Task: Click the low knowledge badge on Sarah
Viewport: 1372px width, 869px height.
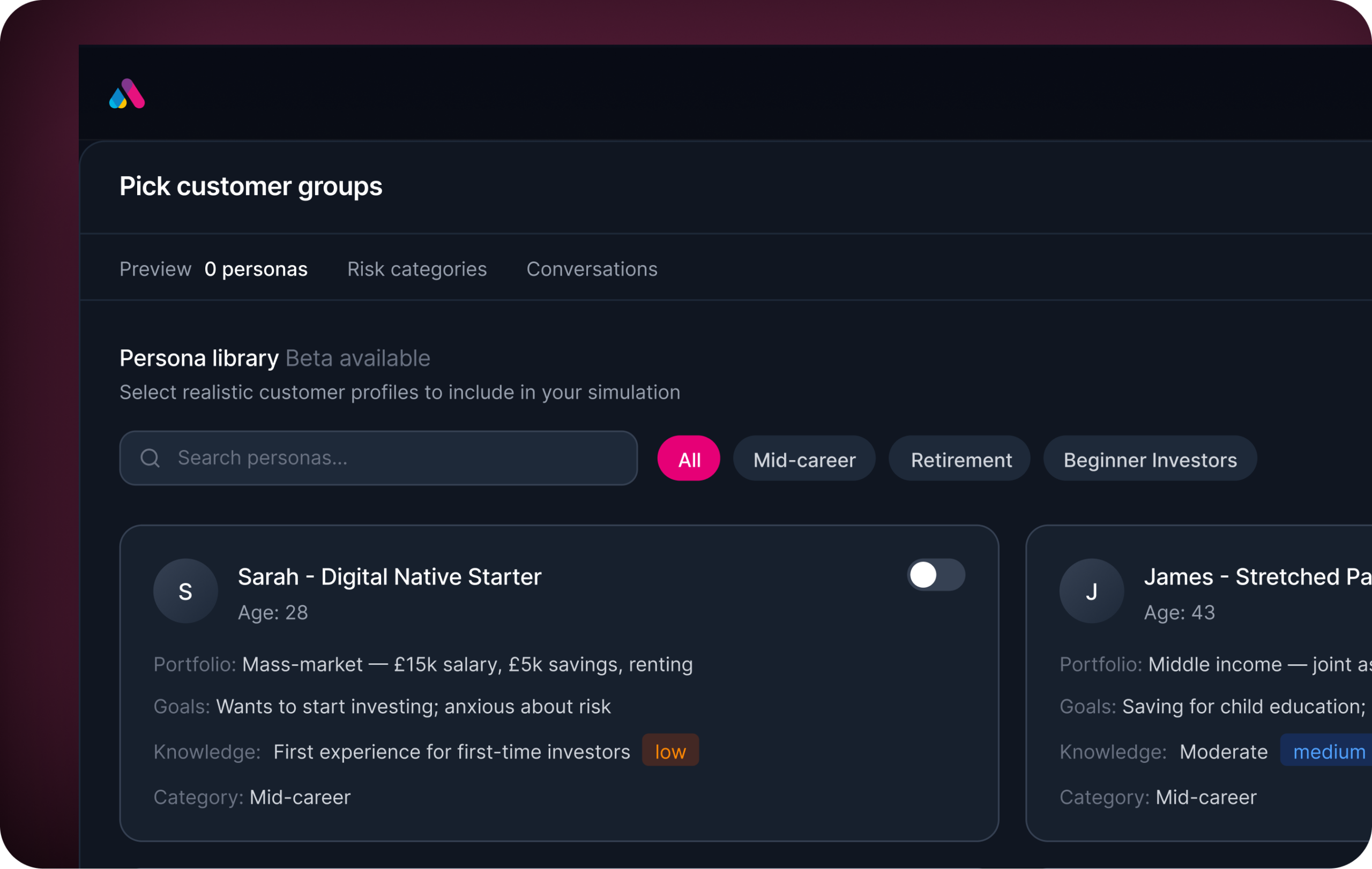Action: click(x=670, y=751)
